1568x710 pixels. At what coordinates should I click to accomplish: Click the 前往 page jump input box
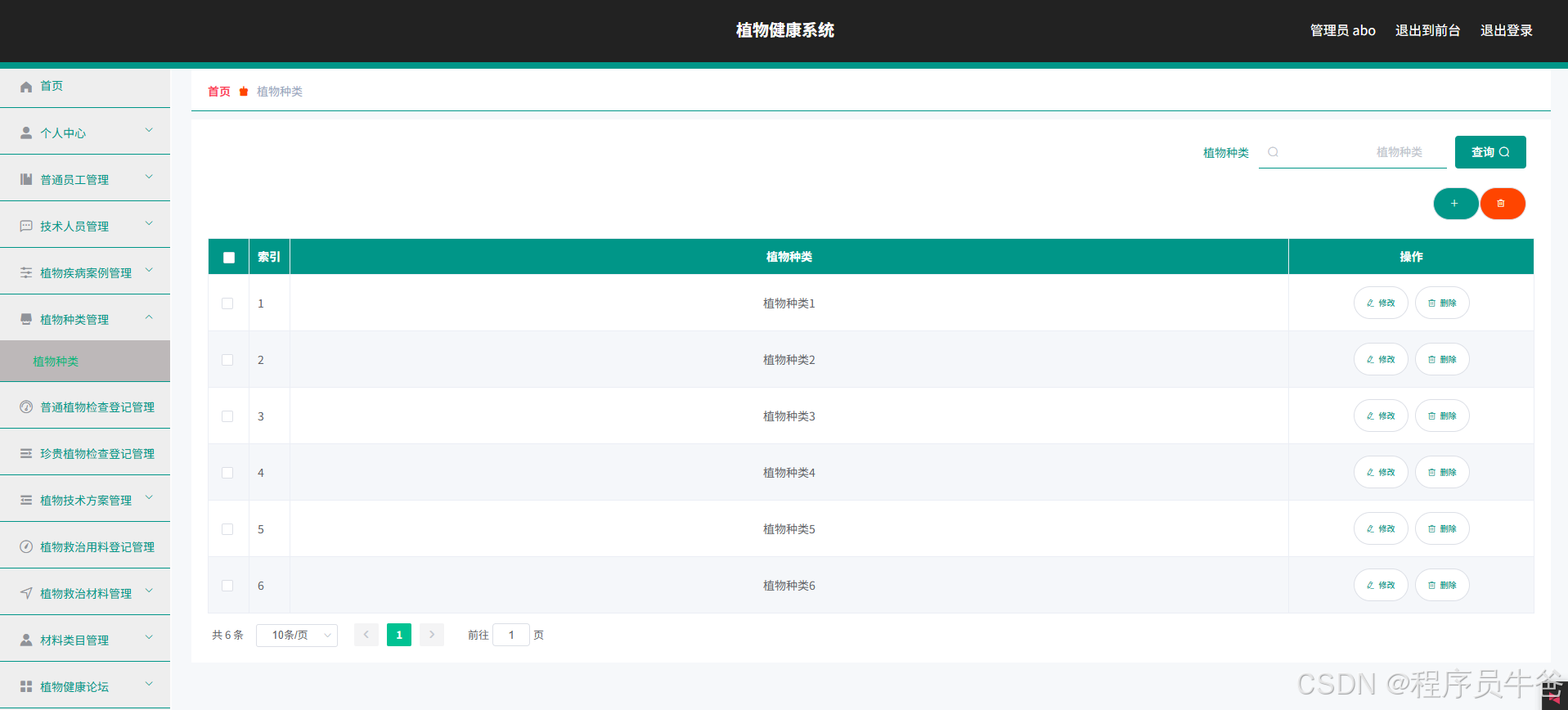[511, 635]
